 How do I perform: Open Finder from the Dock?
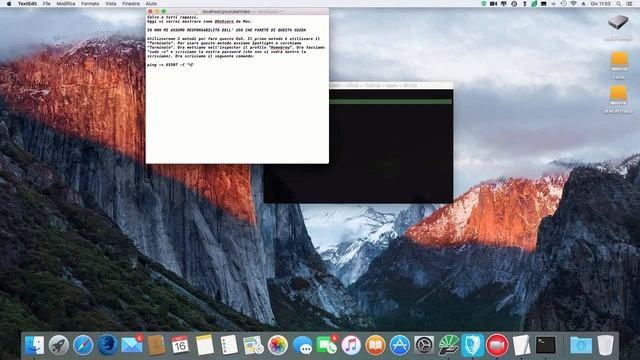(x=34, y=345)
